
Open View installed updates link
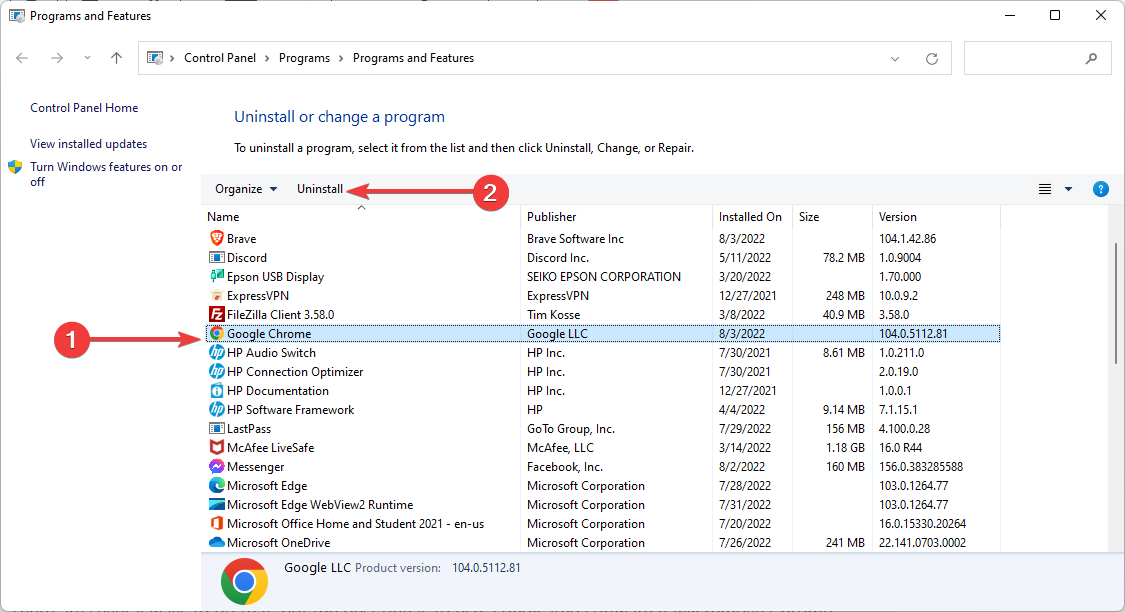point(88,143)
